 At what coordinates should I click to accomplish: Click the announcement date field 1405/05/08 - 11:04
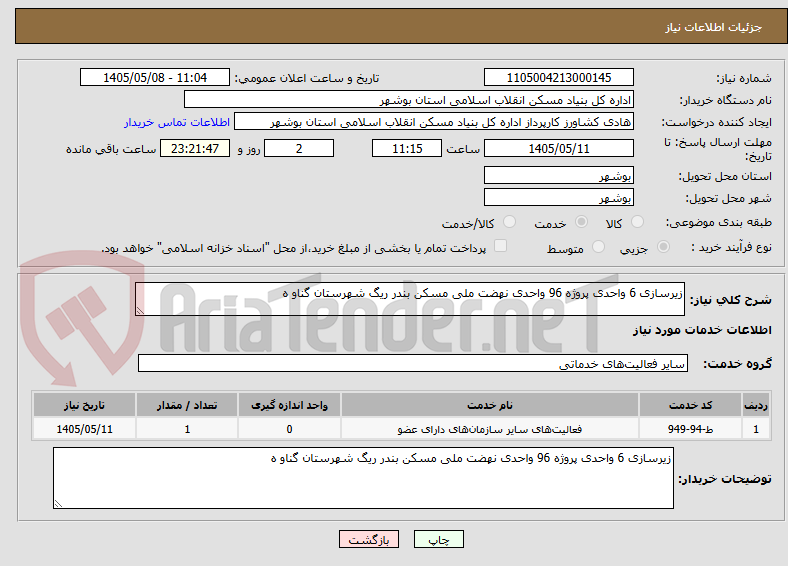155,78
